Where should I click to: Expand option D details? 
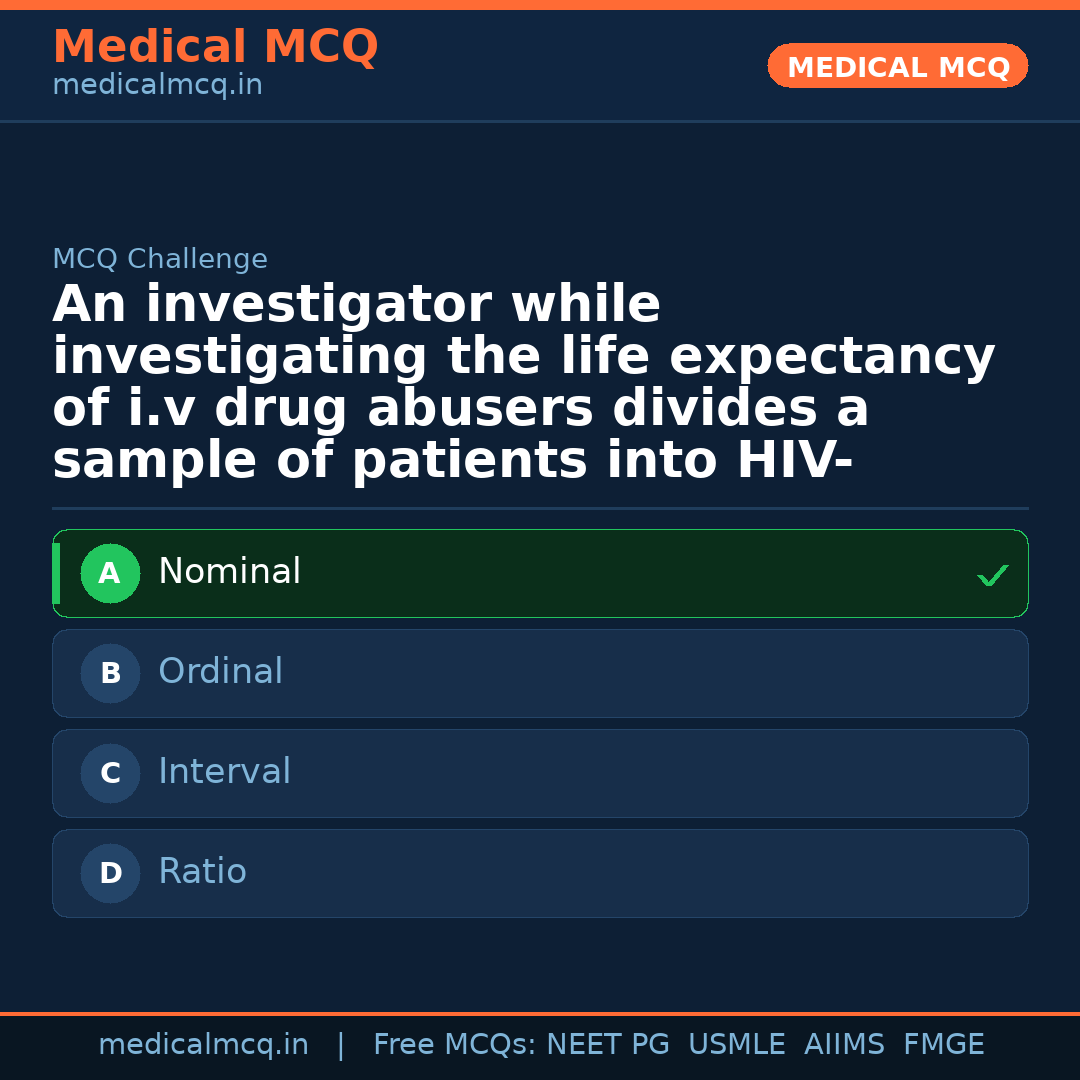540,873
